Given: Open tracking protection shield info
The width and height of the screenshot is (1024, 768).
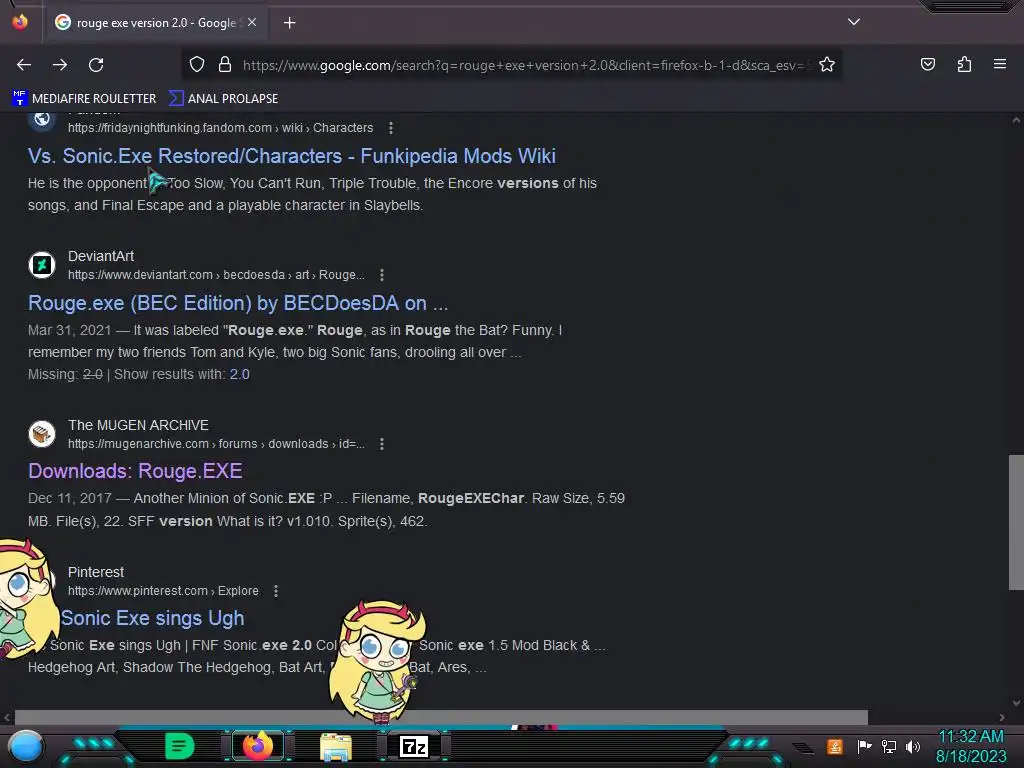Looking at the screenshot, I should coord(197,64).
